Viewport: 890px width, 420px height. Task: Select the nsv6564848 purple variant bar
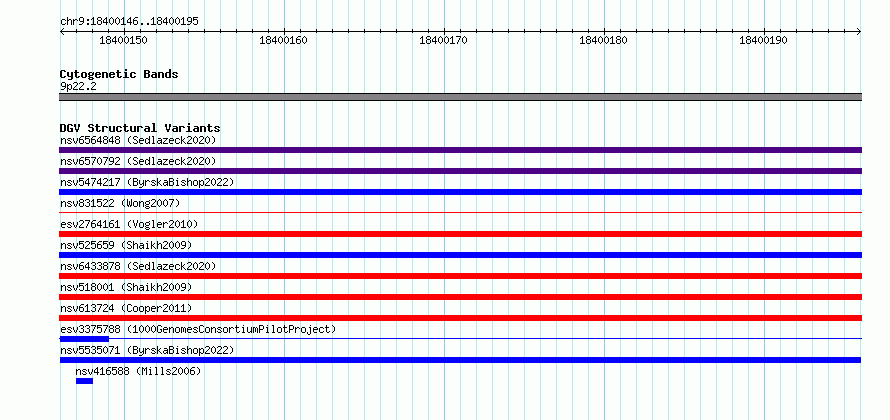460,150
